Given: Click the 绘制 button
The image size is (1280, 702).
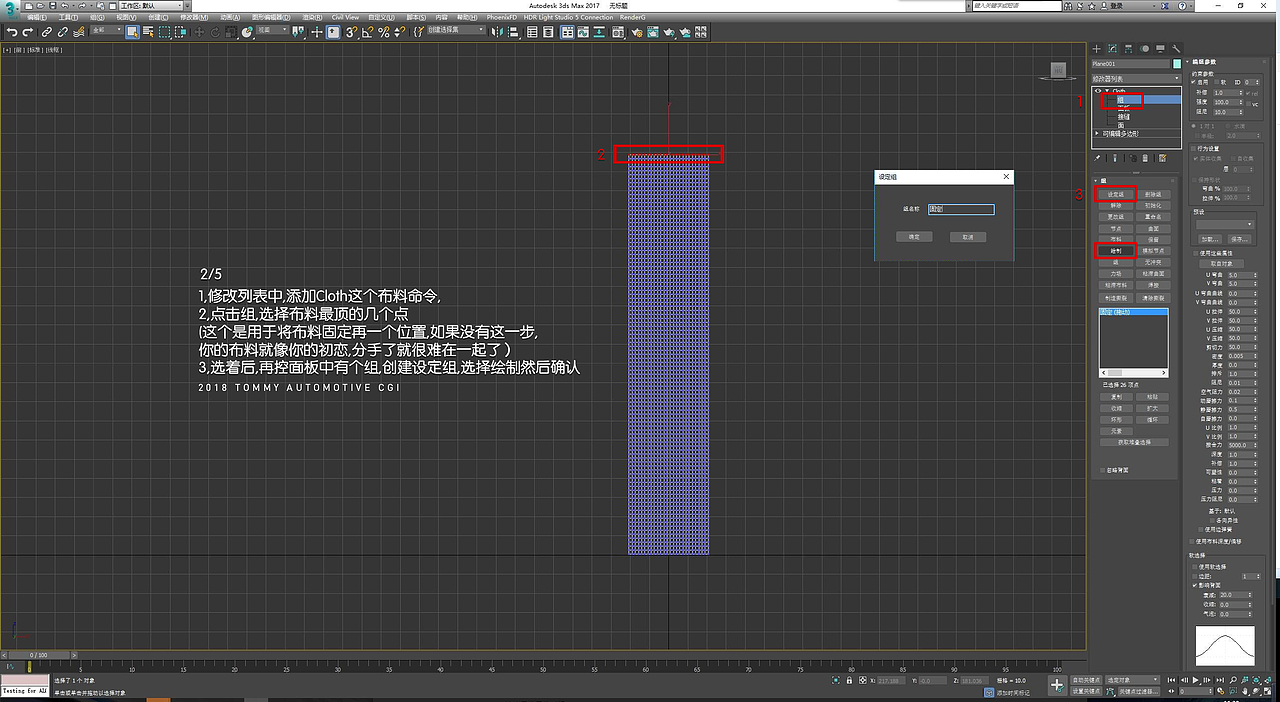Looking at the screenshot, I should pyautogui.click(x=1116, y=250).
